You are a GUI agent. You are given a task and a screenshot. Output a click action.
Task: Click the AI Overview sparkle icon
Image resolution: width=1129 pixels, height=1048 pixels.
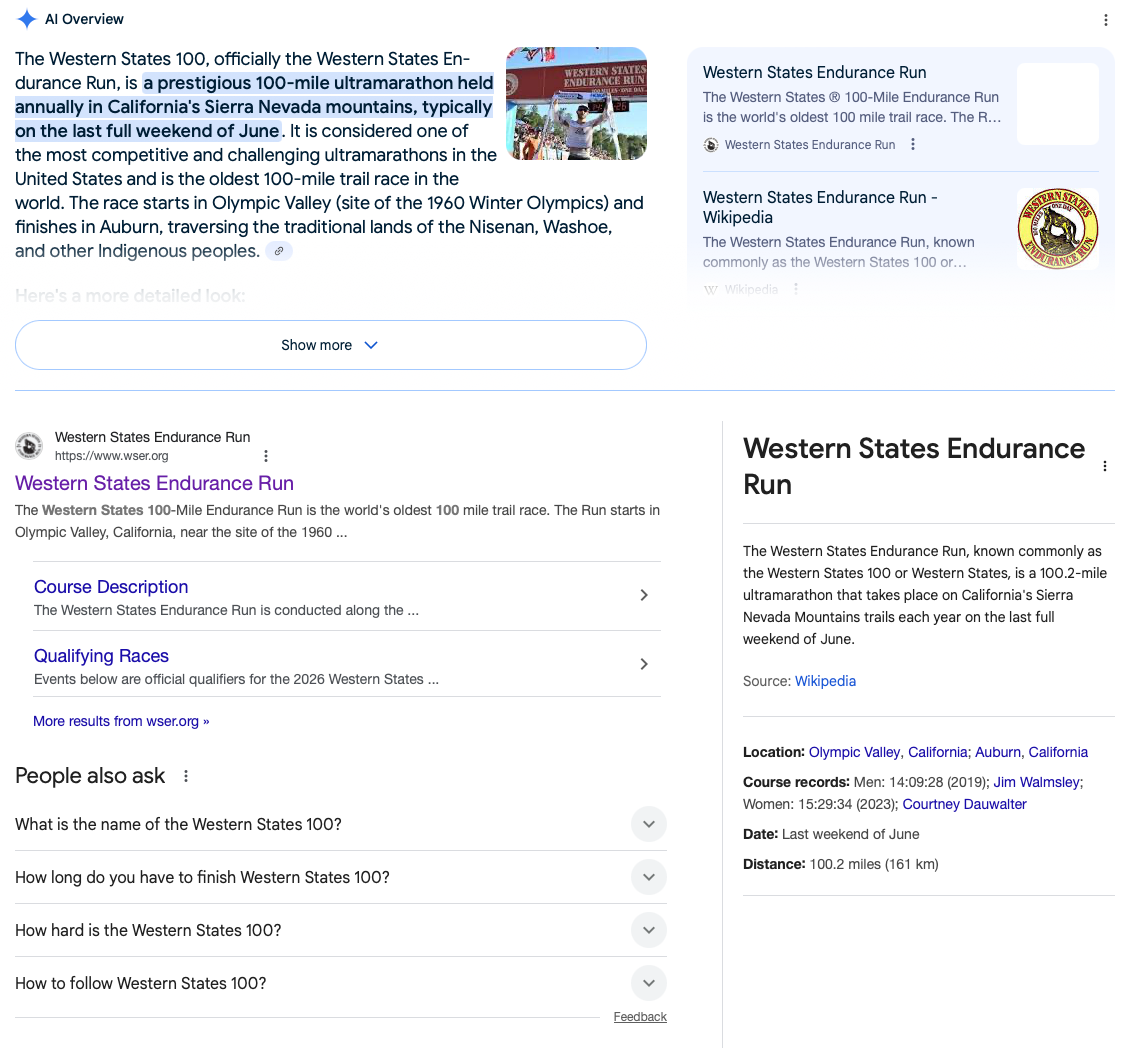pyautogui.click(x=27, y=19)
